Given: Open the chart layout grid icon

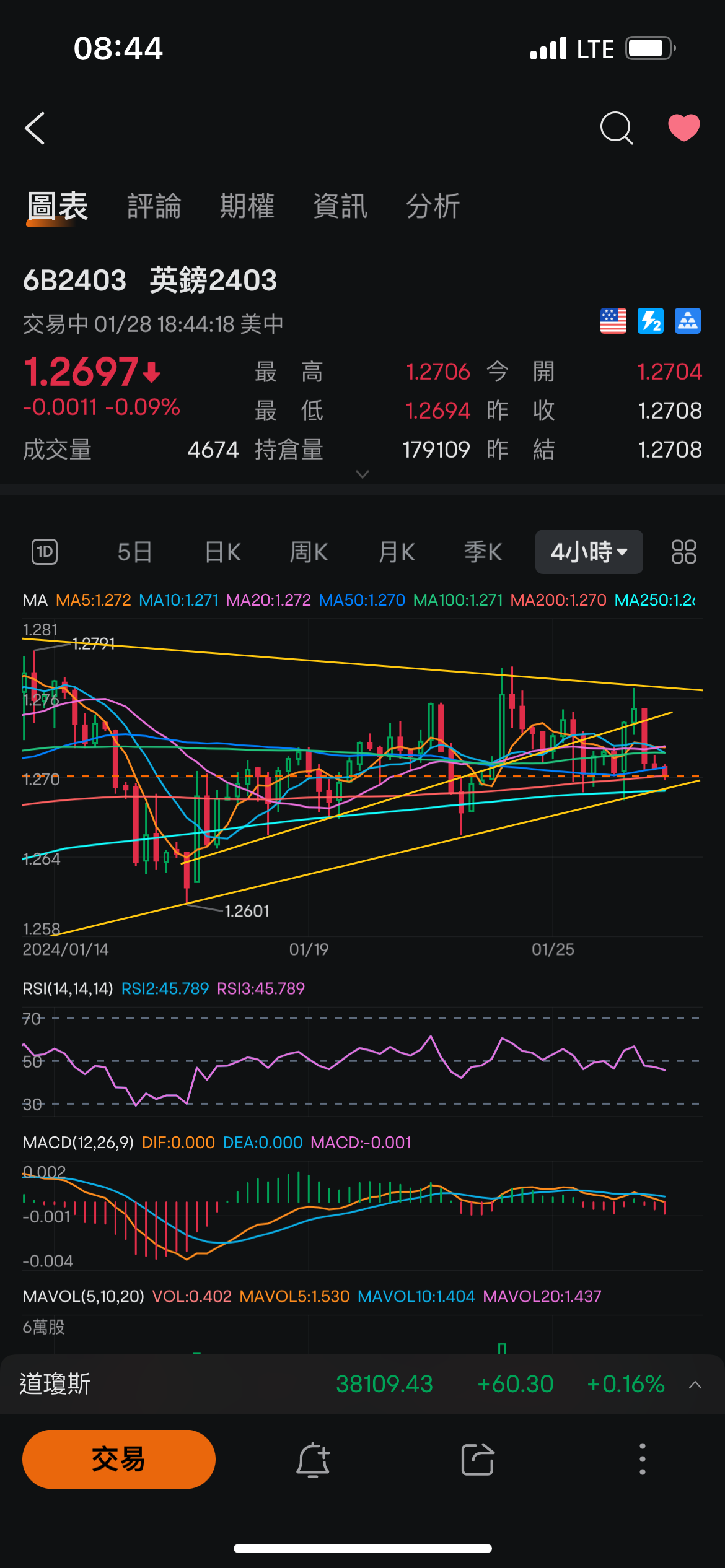Looking at the screenshot, I should click(x=684, y=552).
